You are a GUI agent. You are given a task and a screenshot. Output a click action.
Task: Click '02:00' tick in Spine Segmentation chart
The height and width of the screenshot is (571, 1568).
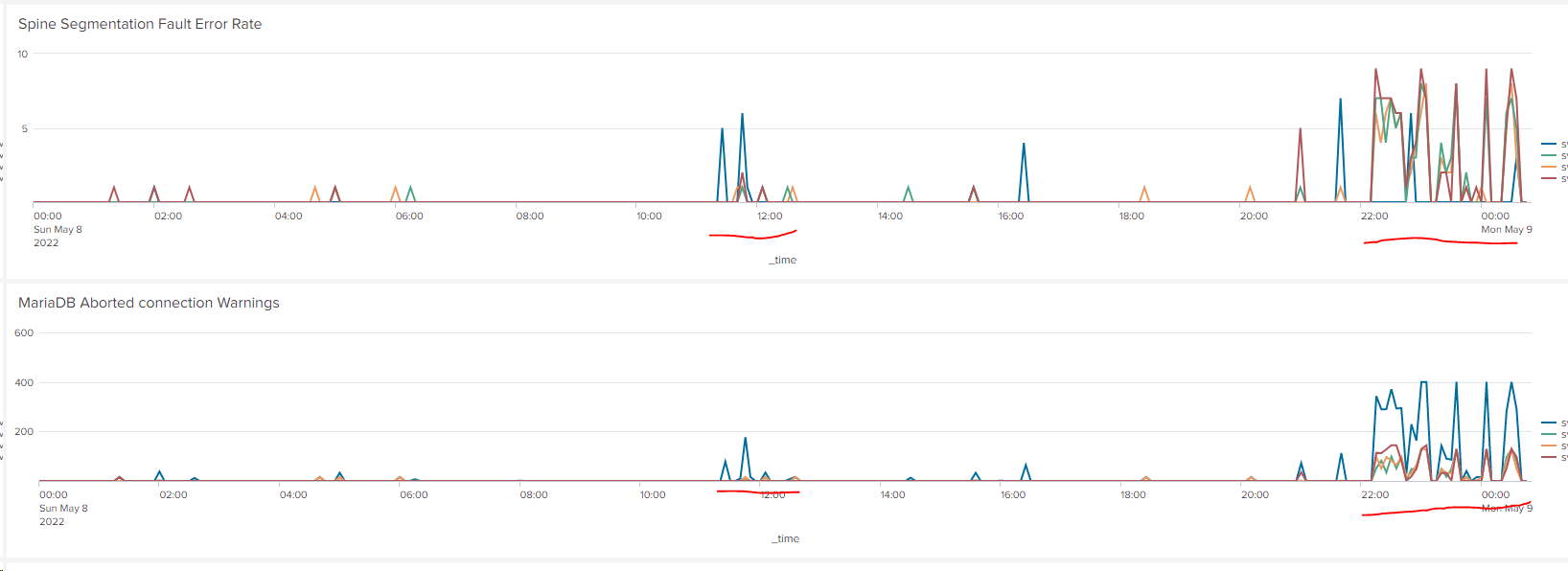(x=168, y=216)
